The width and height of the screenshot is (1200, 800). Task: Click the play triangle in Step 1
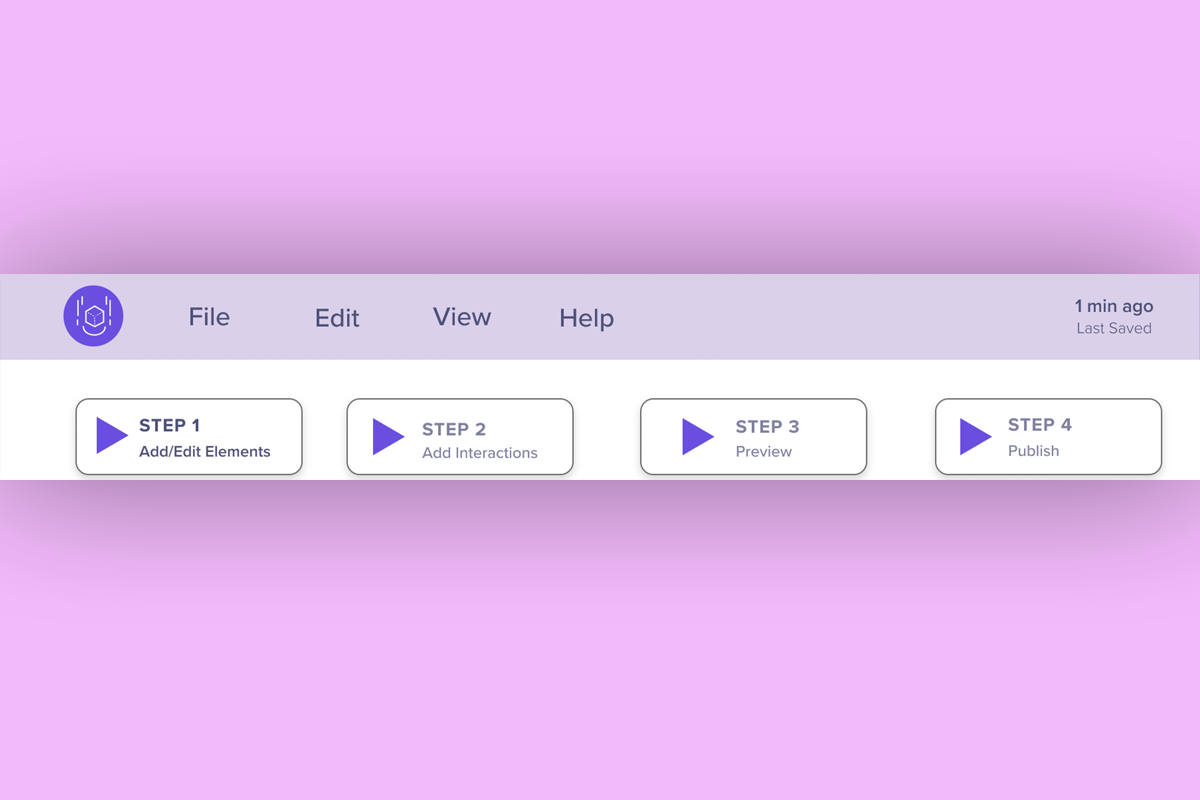[110, 436]
